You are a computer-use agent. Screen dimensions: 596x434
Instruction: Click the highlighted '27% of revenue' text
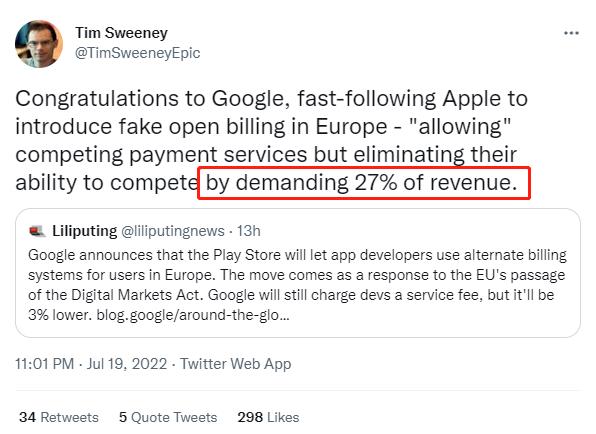(x=436, y=183)
